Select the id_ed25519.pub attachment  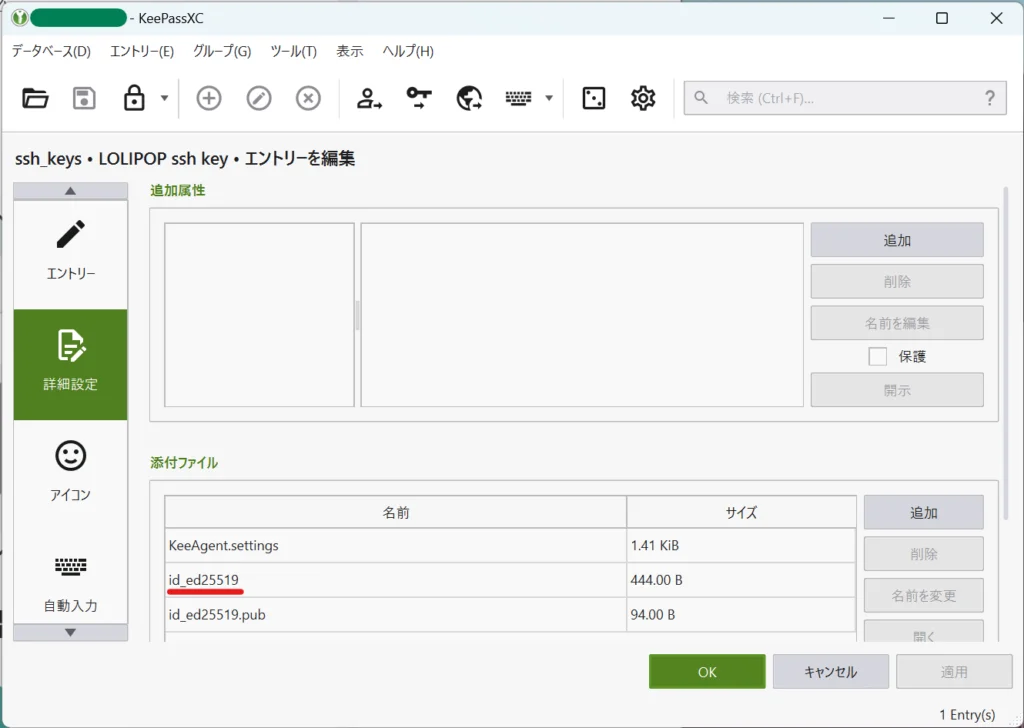click(x=510, y=614)
